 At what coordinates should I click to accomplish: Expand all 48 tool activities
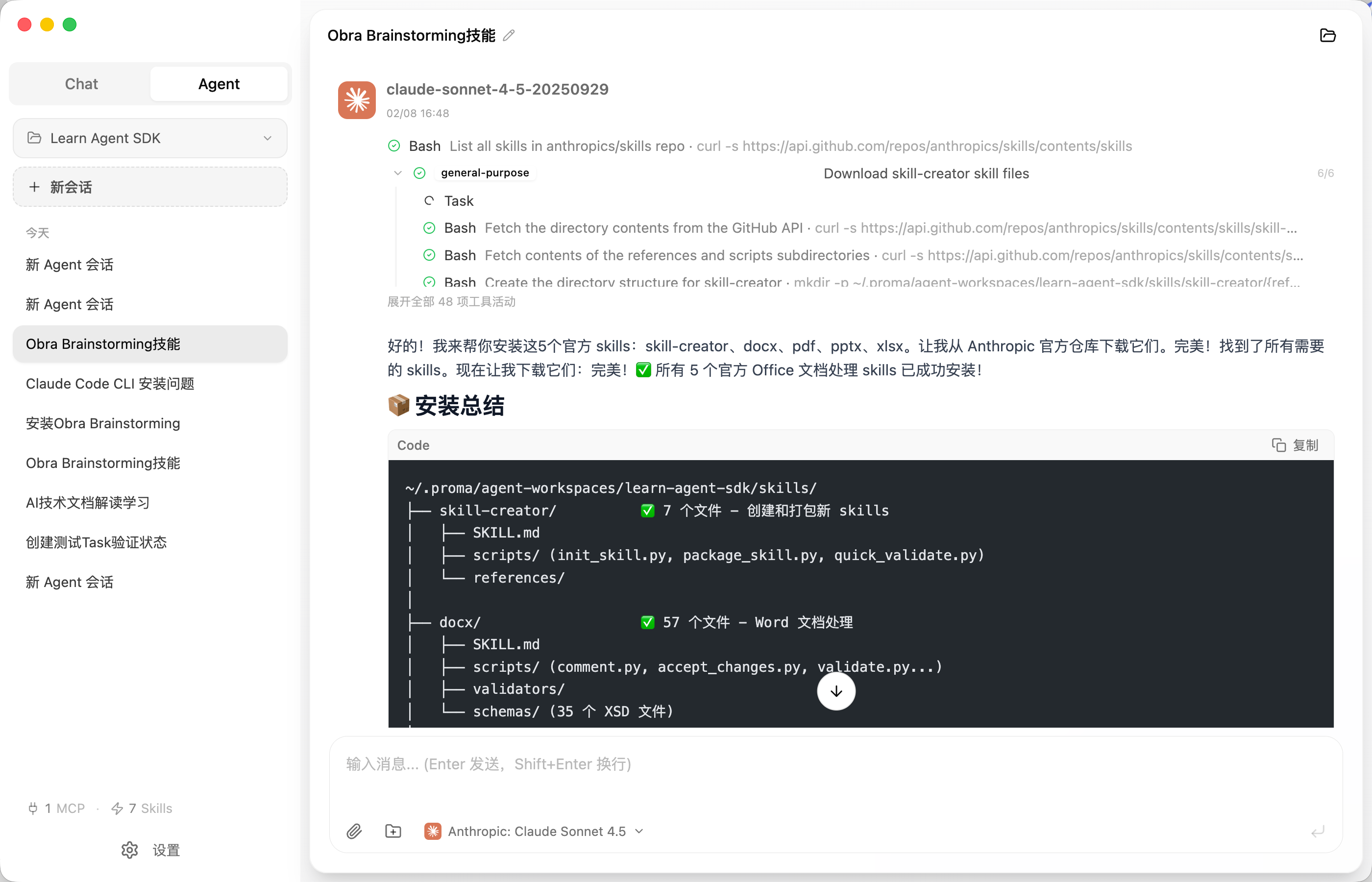[x=451, y=302]
